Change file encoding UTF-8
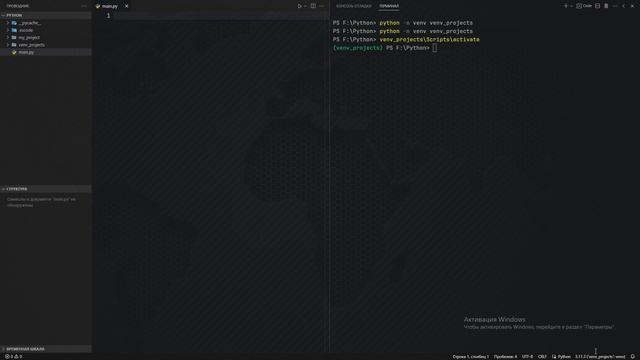The image size is (640, 360). (x=527, y=356)
